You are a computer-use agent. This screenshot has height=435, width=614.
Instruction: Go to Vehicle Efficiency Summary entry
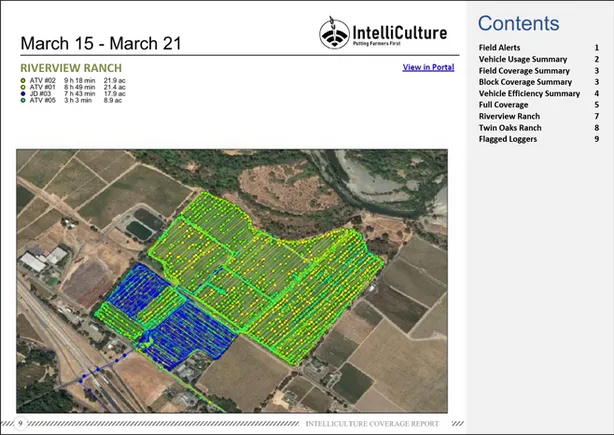pos(529,93)
